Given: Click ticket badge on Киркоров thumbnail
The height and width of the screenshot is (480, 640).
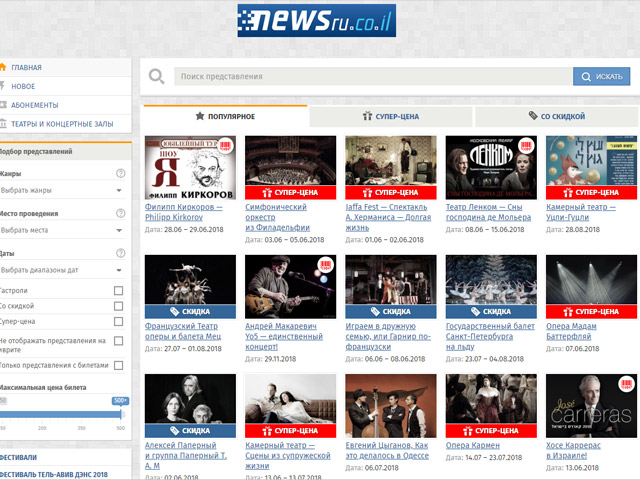Looking at the screenshot, I should tap(225, 146).
